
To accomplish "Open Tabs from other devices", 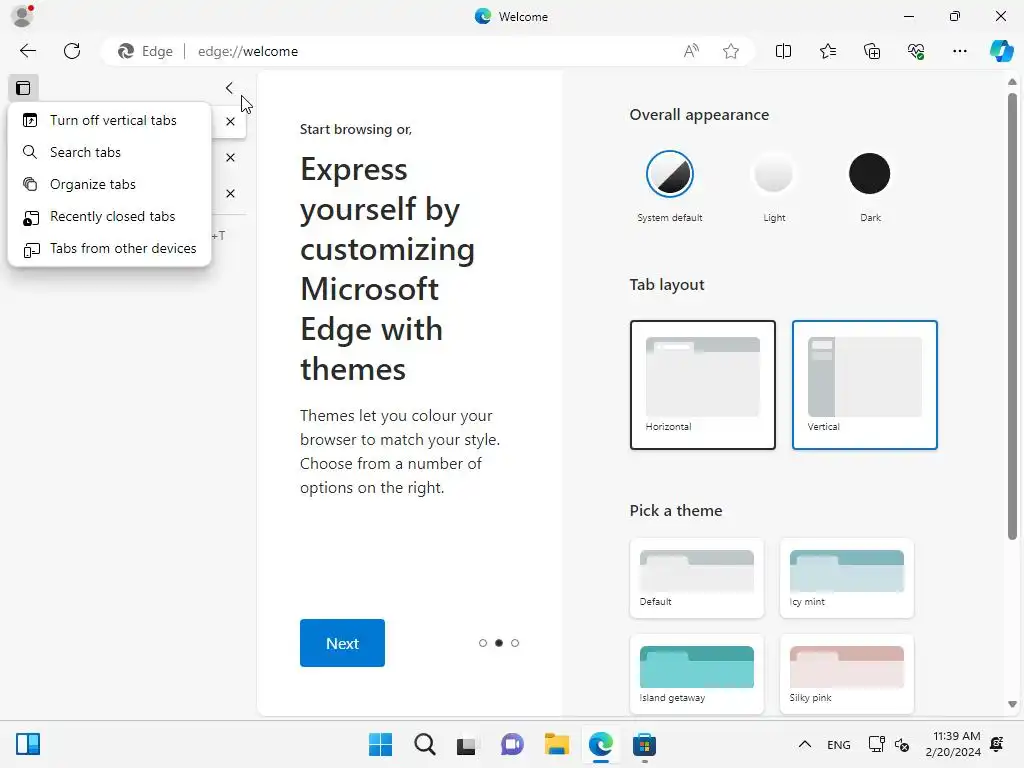I will (x=109, y=248).
